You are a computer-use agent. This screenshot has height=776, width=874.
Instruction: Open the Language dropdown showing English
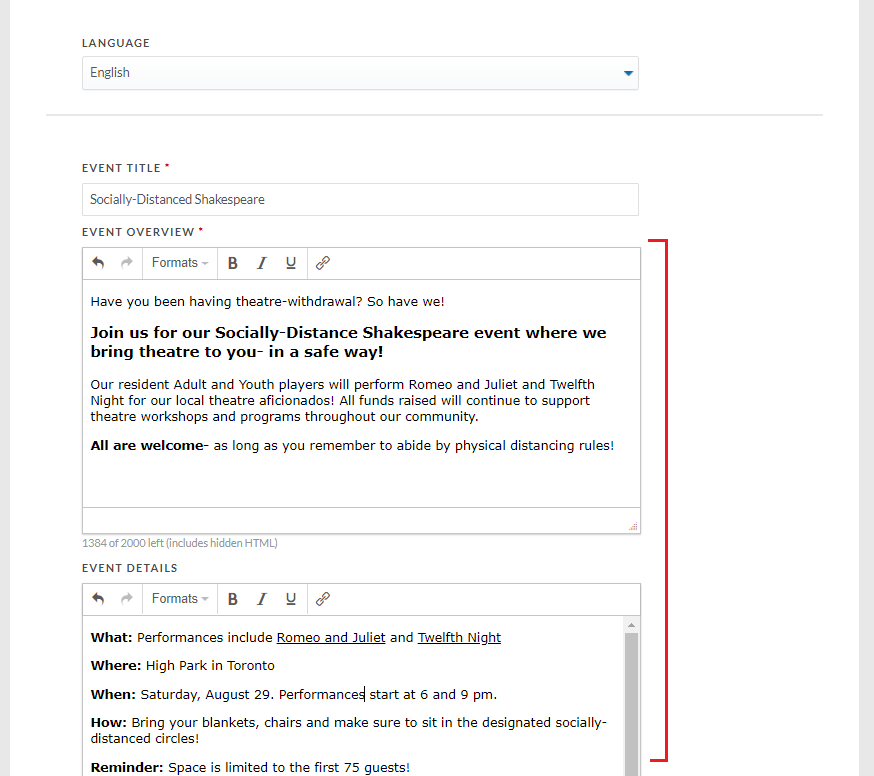click(x=360, y=73)
